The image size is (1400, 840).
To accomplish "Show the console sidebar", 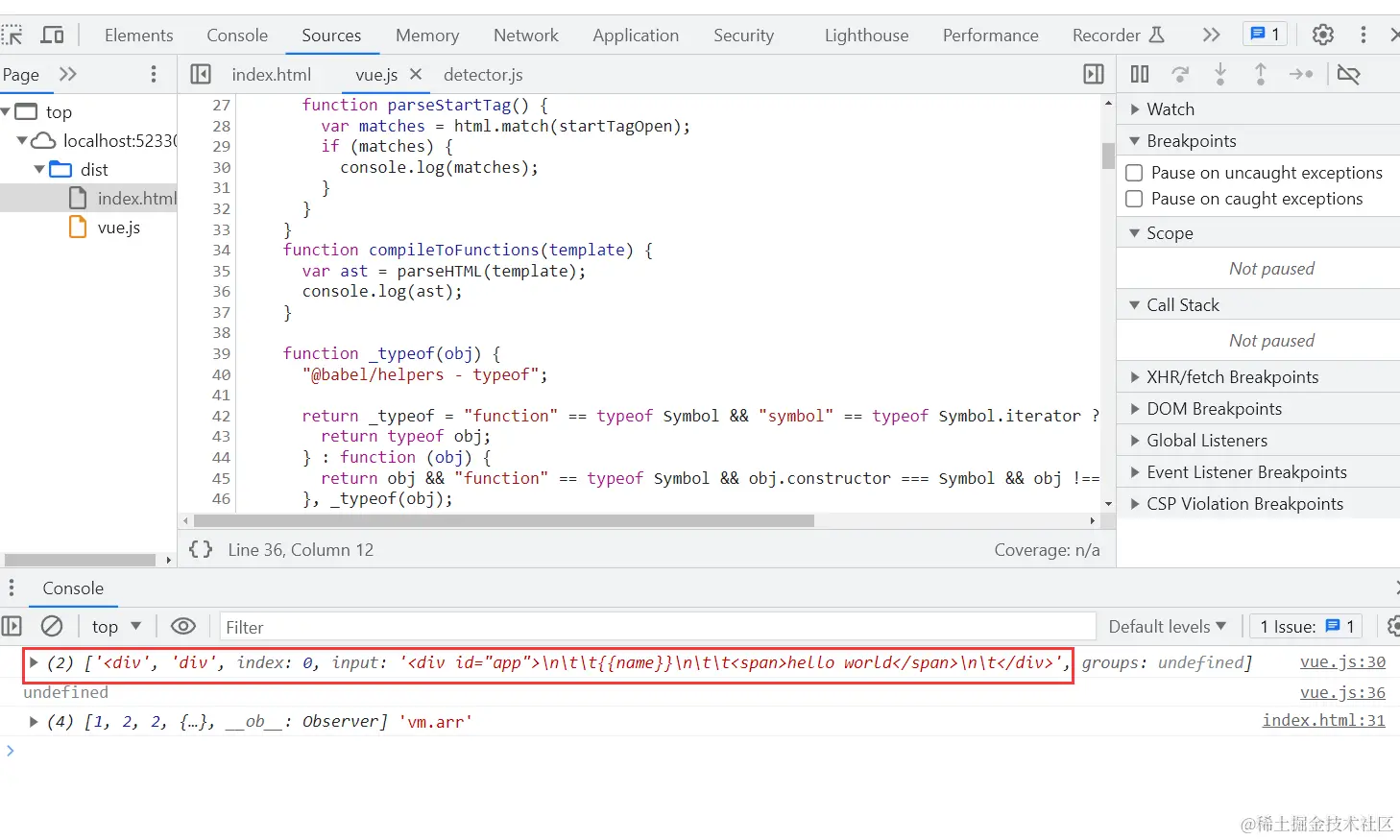I will (x=12, y=626).
